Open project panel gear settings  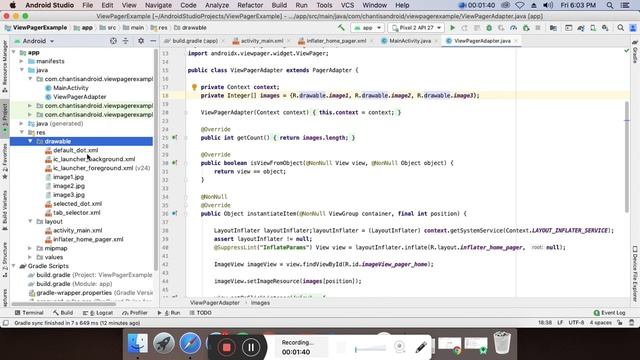click(141, 41)
